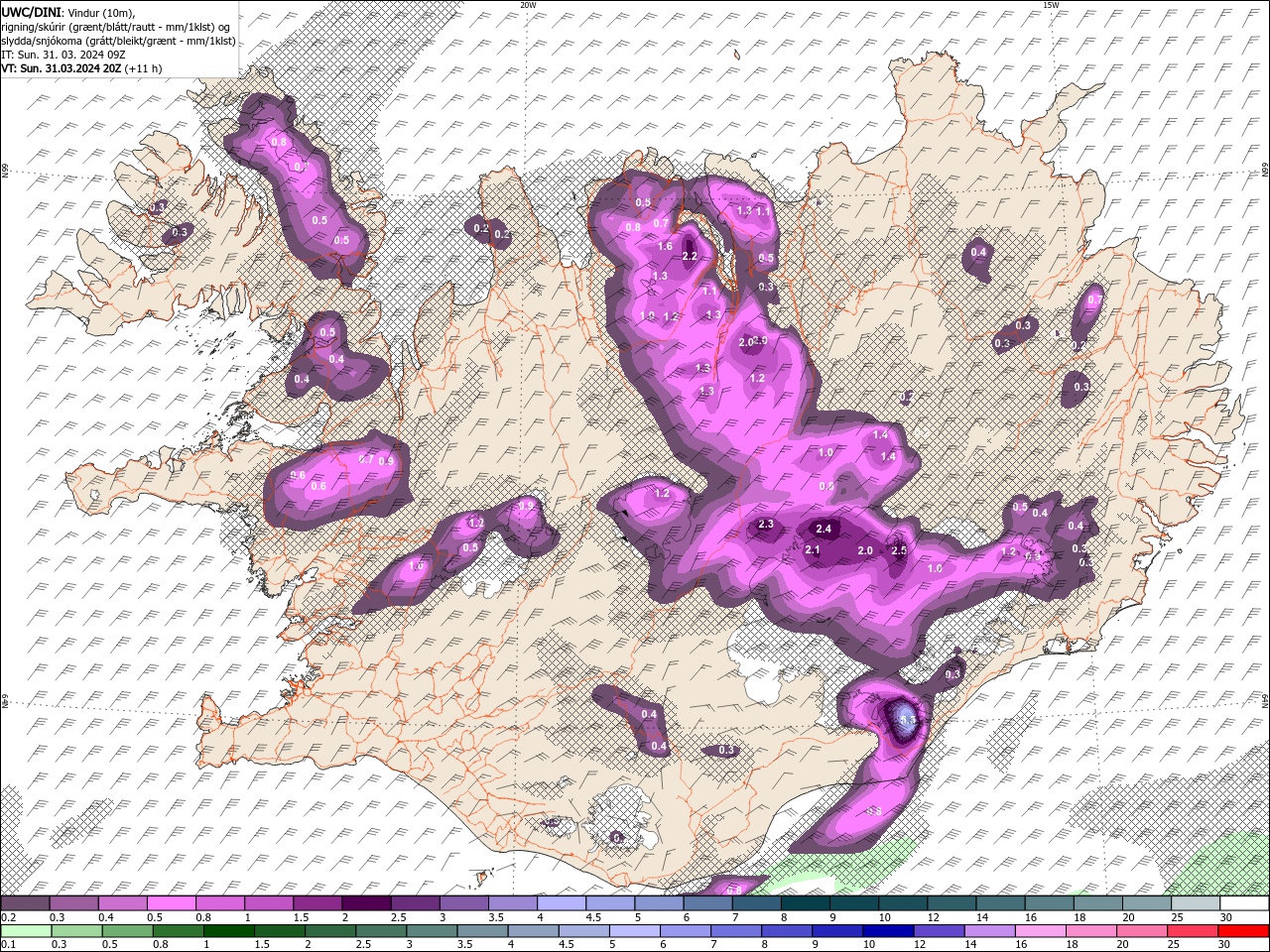Pick the rain legend swatch between 8 and 9
The width and height of the screenshot is (1270, 952).
point(788,931)
